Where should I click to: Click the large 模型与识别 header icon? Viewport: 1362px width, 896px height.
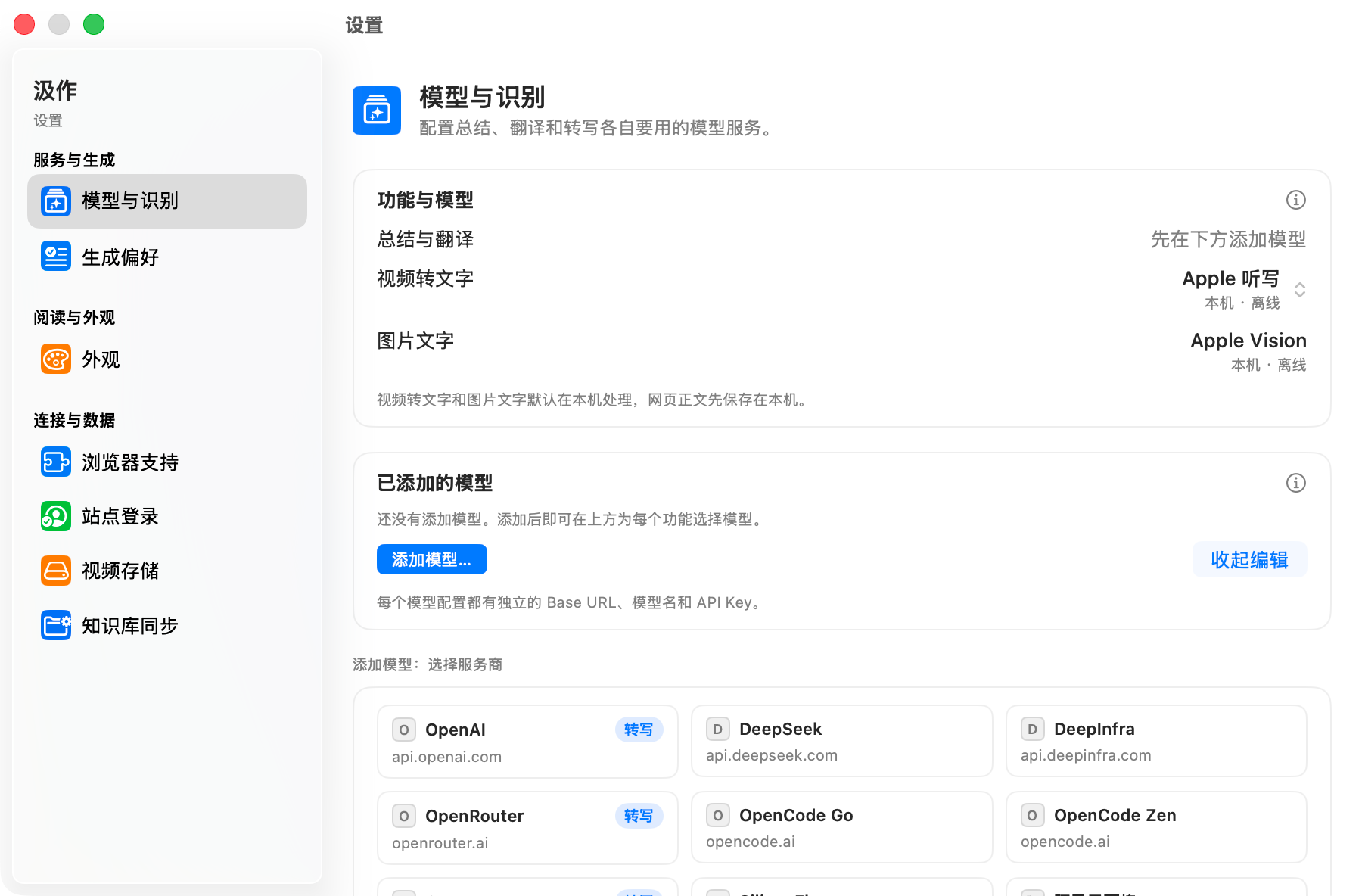click(377, 110)
